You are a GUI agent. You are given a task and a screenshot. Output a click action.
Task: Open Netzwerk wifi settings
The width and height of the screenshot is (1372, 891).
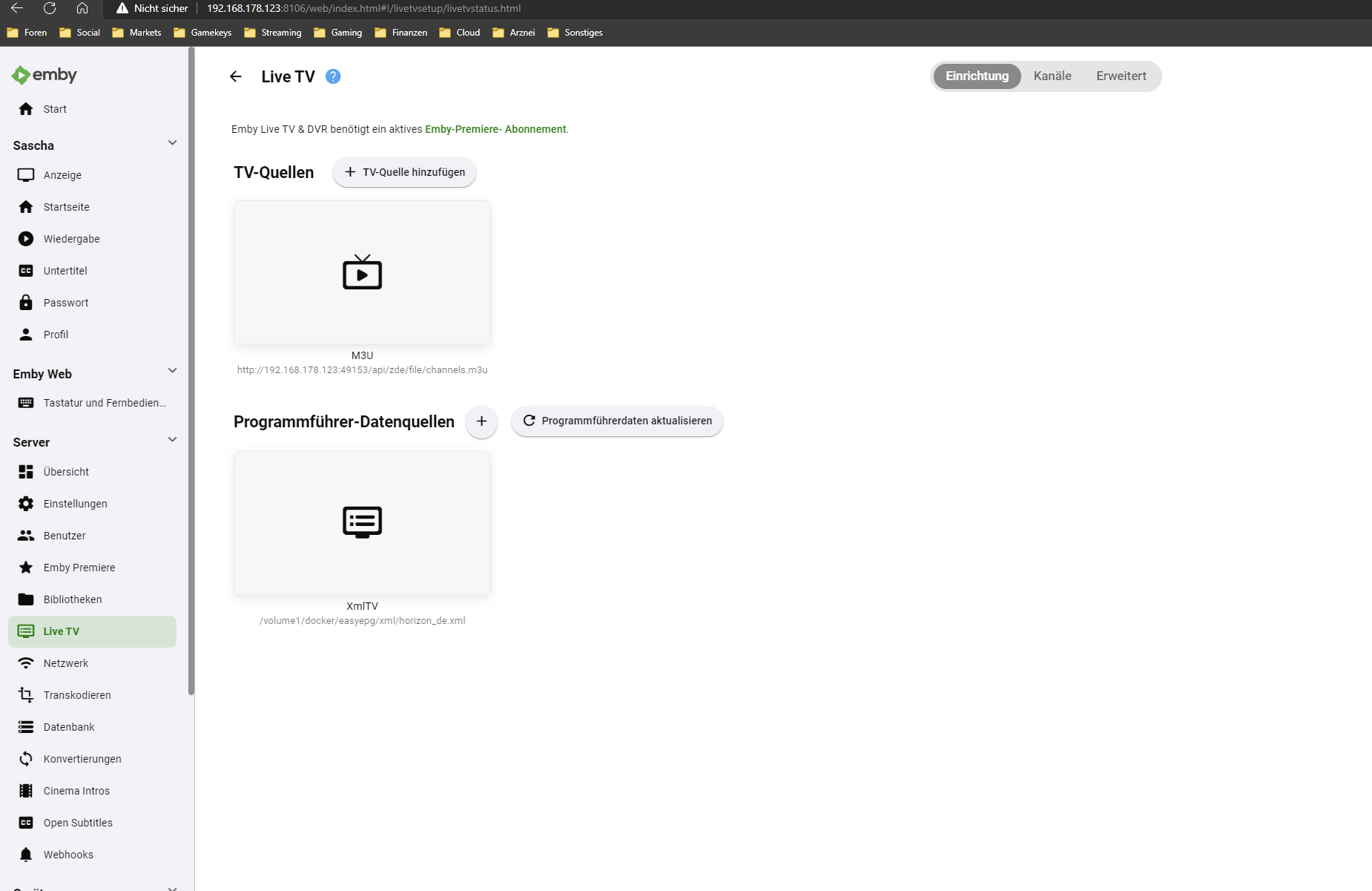click(x=92, y=663)
